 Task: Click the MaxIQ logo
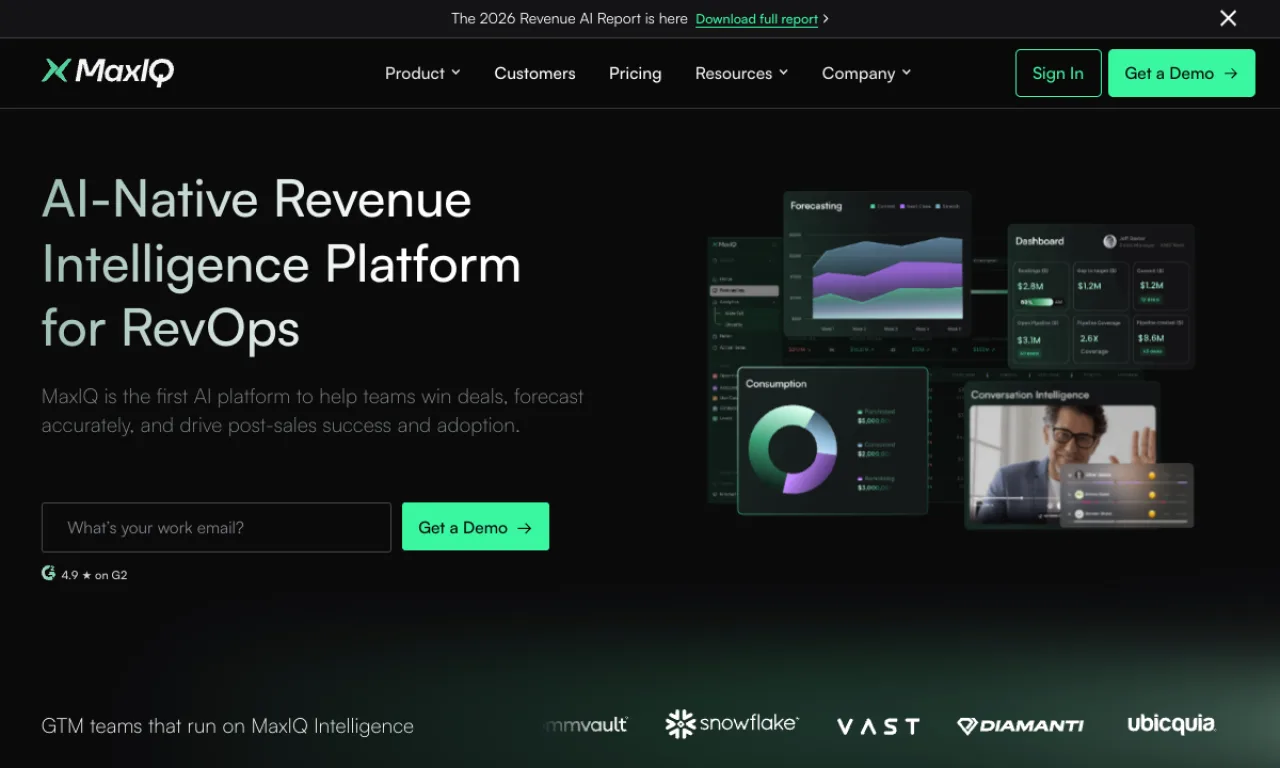coord(108,72)
